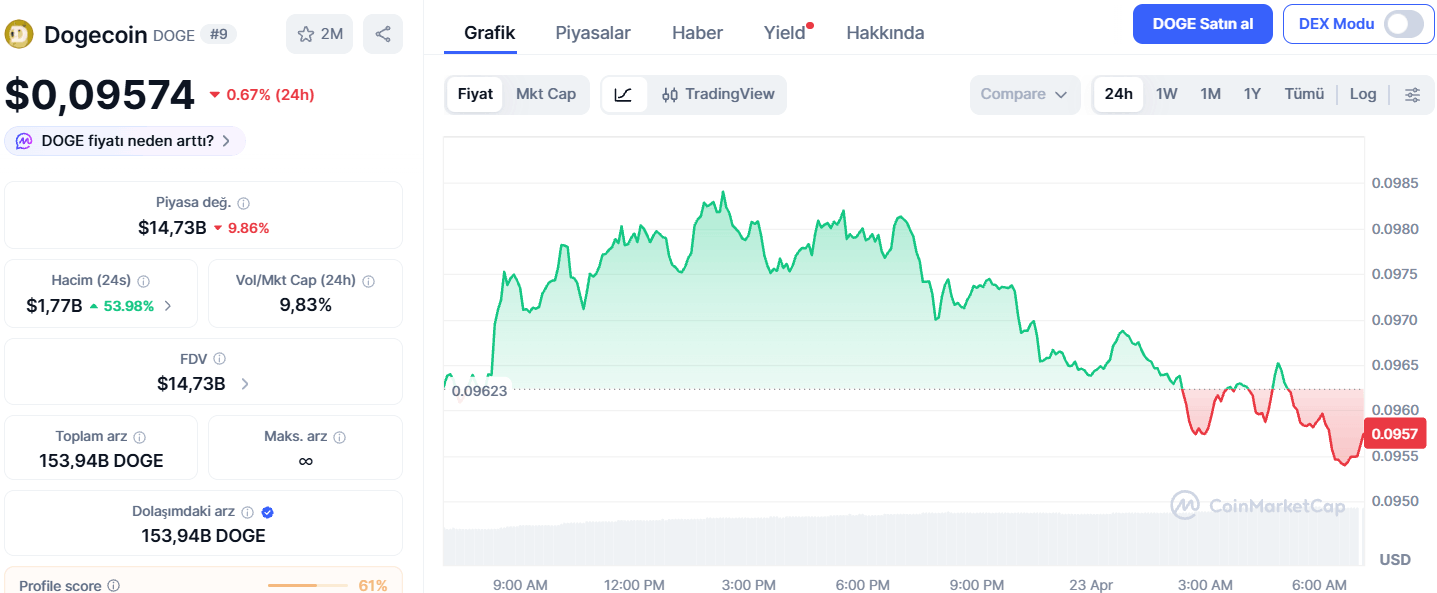
Task: Open the Yield tab
Action: click(786, 32)
